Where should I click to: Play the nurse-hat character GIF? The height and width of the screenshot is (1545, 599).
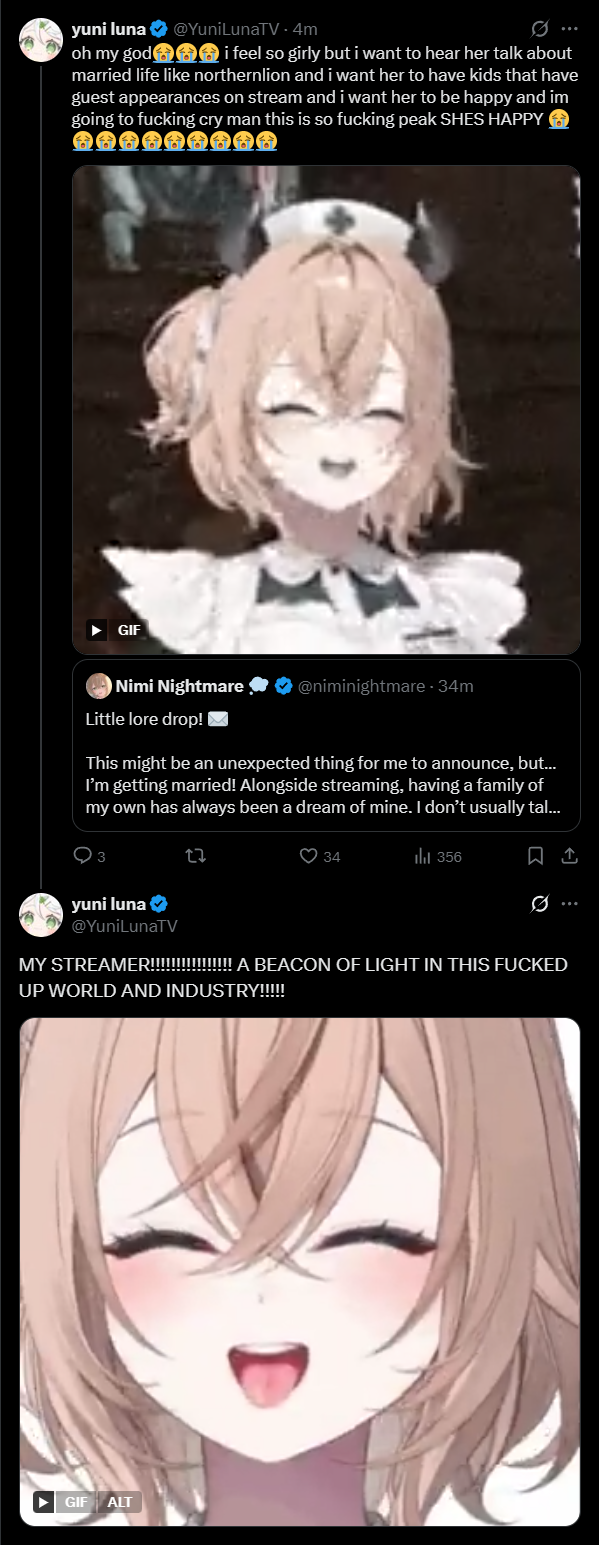(x=326, y=410)
